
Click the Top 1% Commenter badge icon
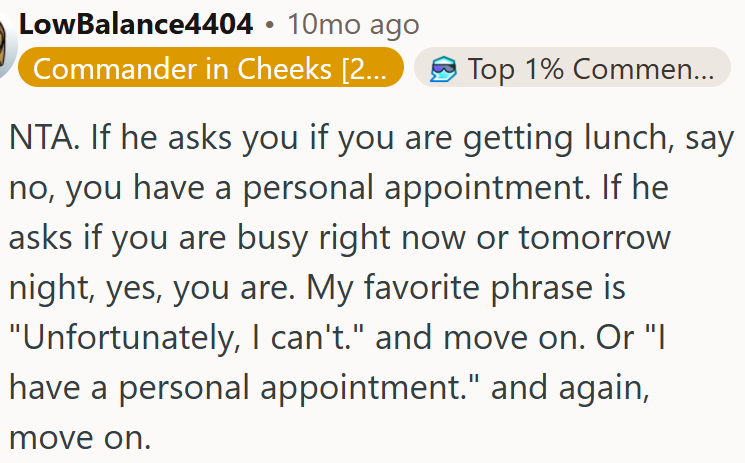[x=441, y=69]
